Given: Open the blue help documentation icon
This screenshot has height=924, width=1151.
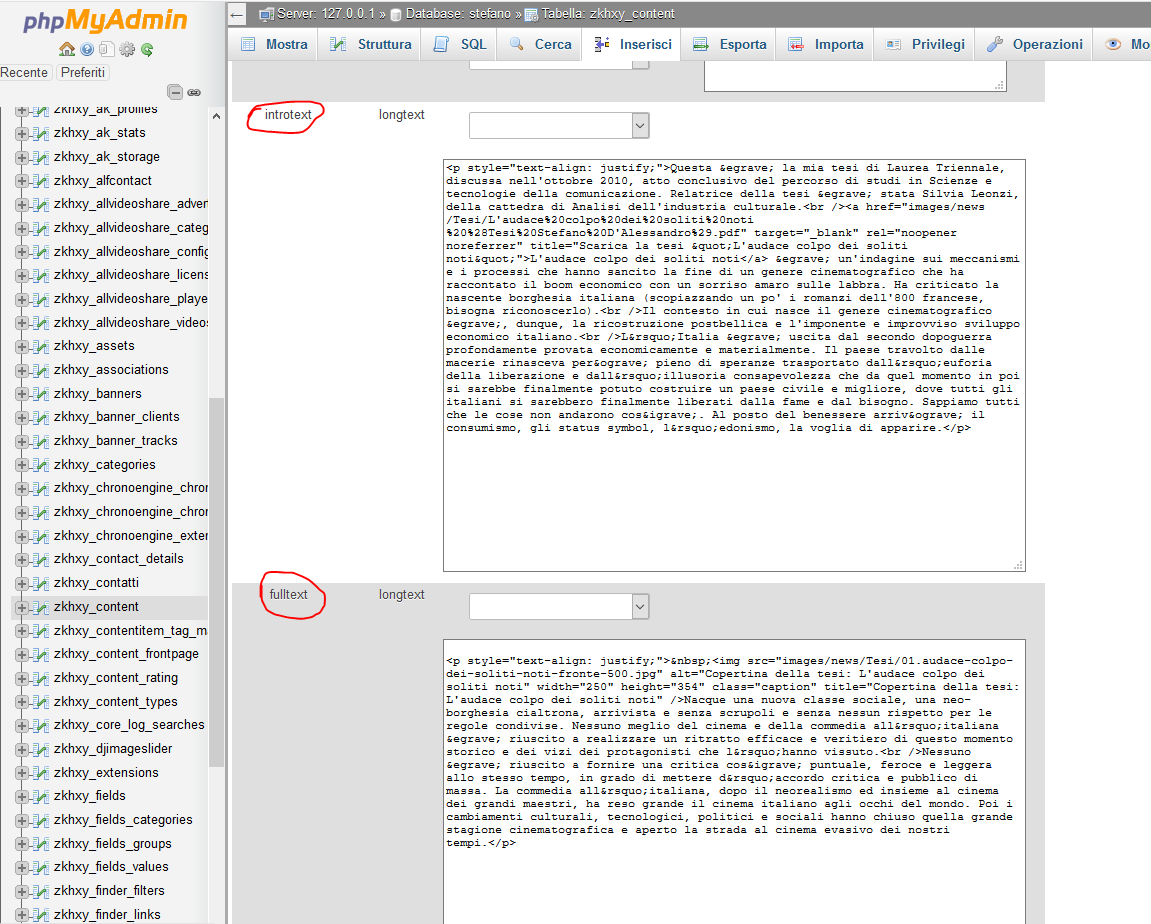Looking at the screenshot, I should (x=87, y=49).
